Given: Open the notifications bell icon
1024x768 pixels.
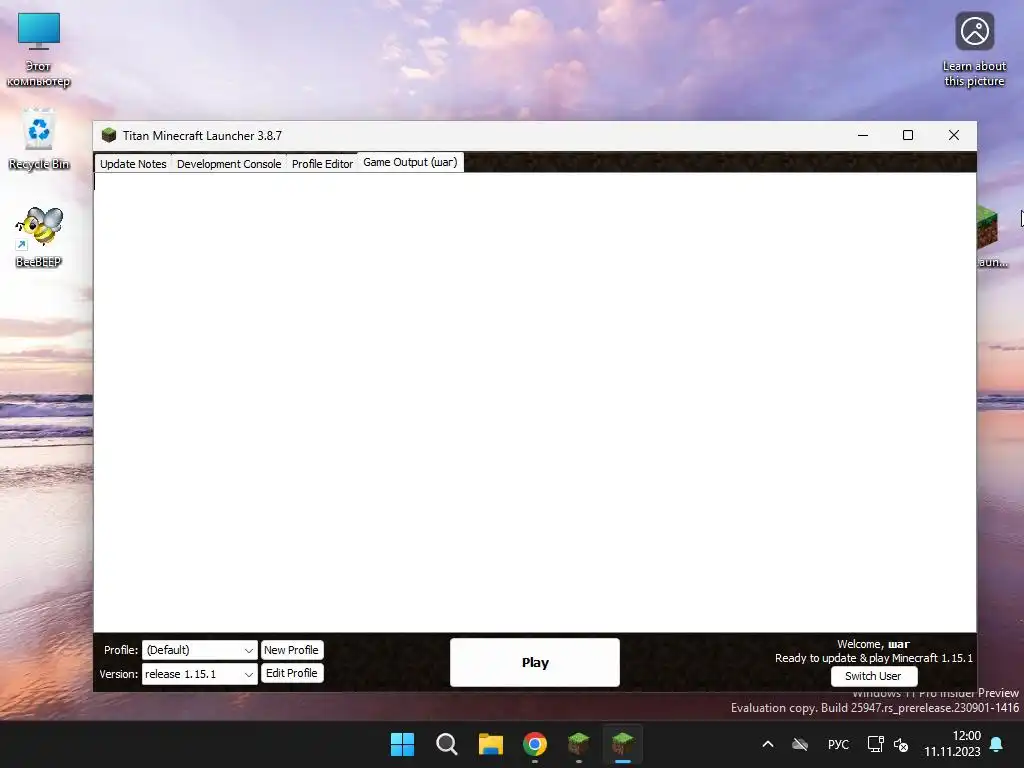Looking at the screenshot, I should point(997,744).
